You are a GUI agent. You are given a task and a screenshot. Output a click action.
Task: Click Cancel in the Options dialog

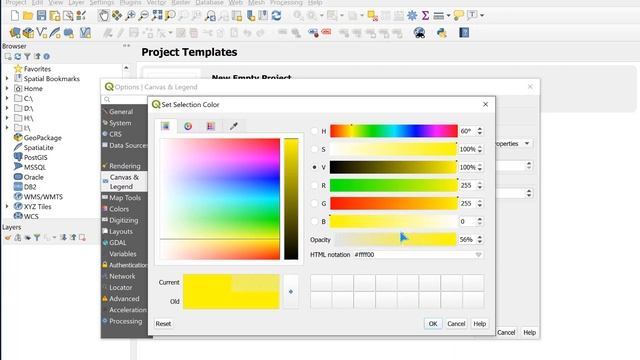(506, 333)
